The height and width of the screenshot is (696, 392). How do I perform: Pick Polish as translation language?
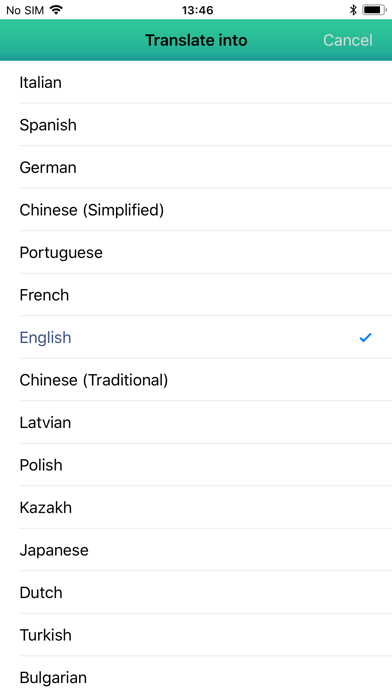pos(196,465)
